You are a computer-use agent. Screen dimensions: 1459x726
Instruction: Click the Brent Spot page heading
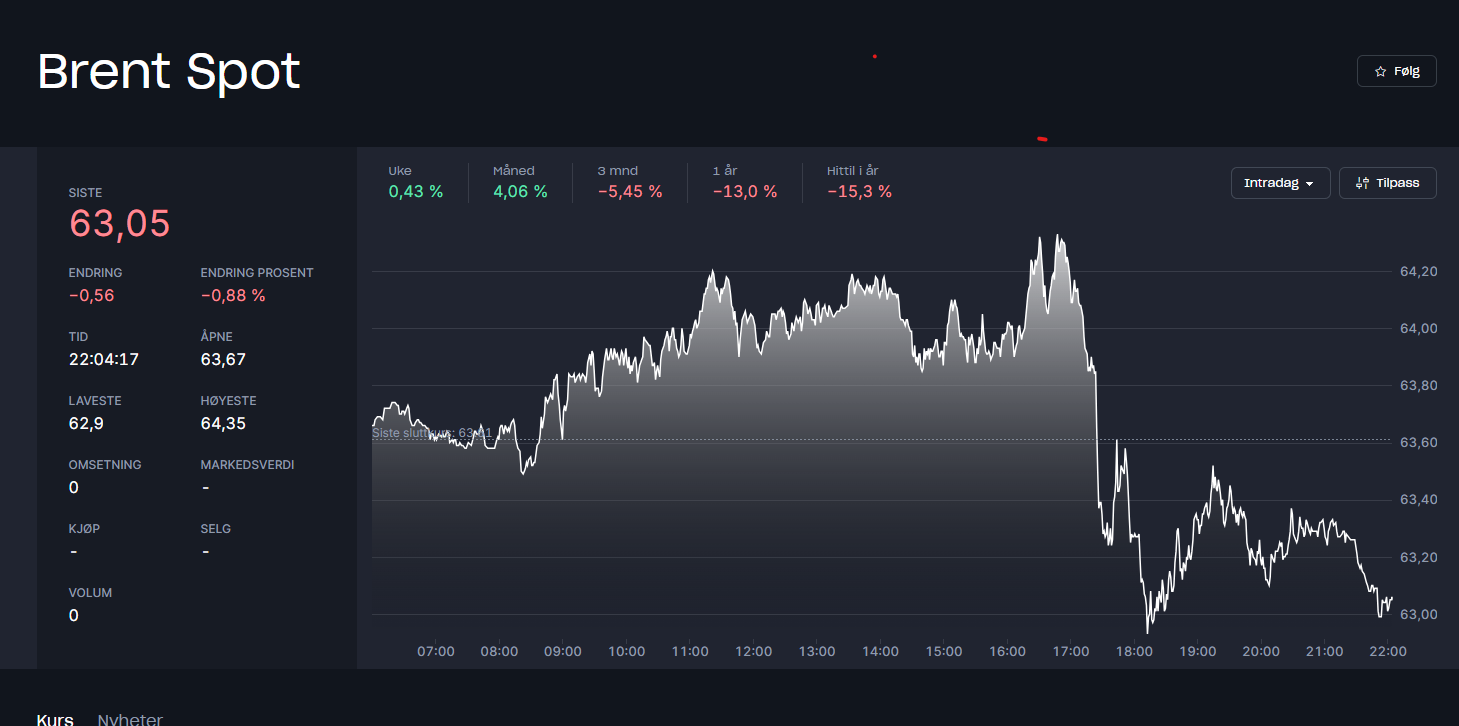click(x=169, y=72)
